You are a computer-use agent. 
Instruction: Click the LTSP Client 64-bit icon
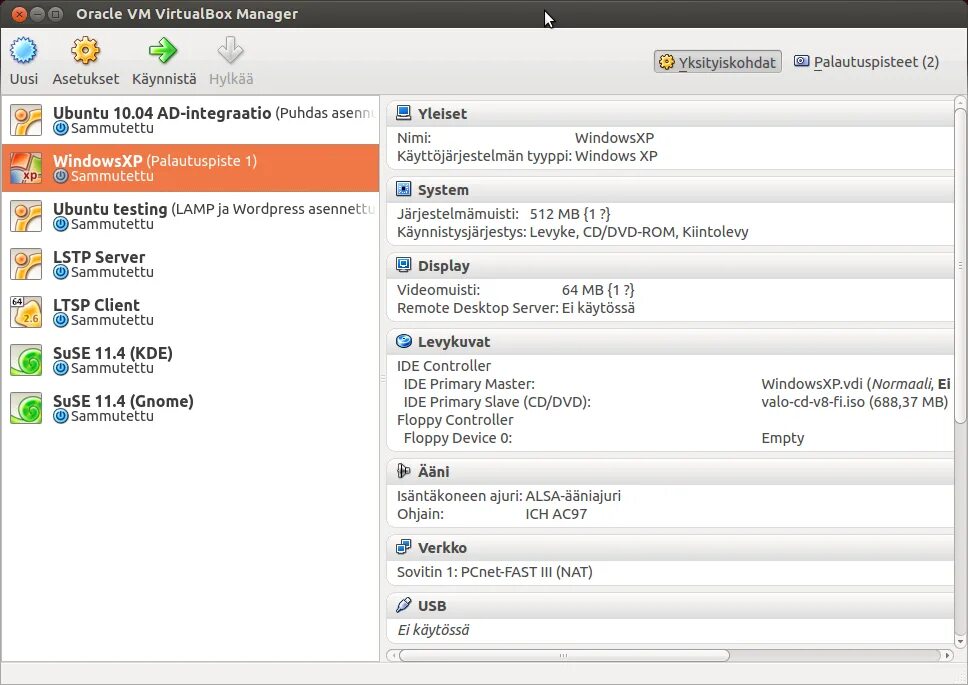[26, 312]
